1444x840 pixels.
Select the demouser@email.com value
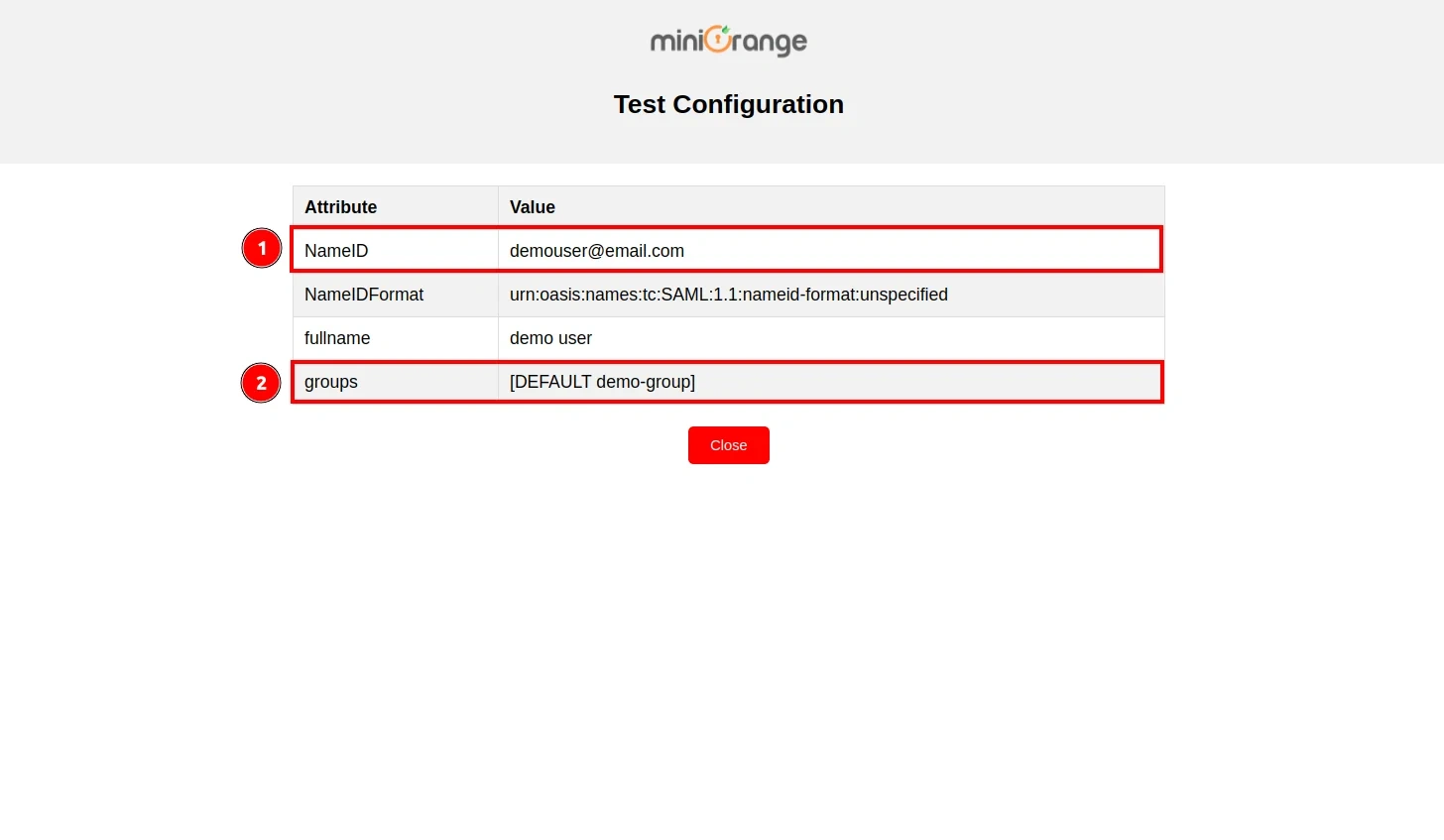click(596, 250)
